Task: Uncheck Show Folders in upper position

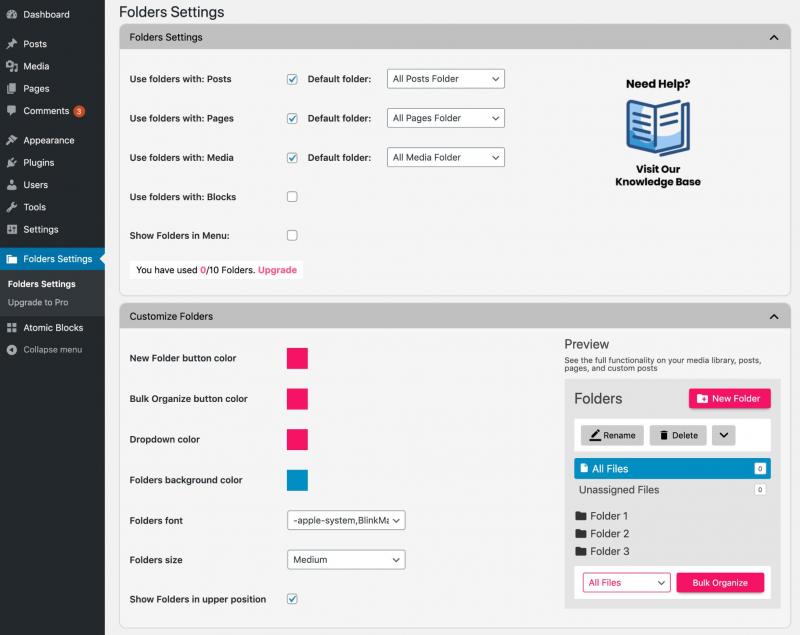Action: tap(292, 599)
